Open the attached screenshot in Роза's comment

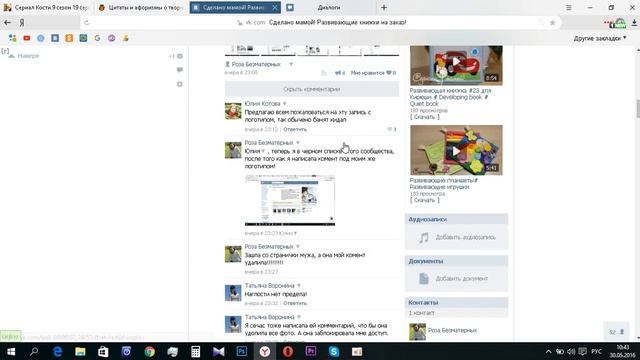[x=290, y=200]
